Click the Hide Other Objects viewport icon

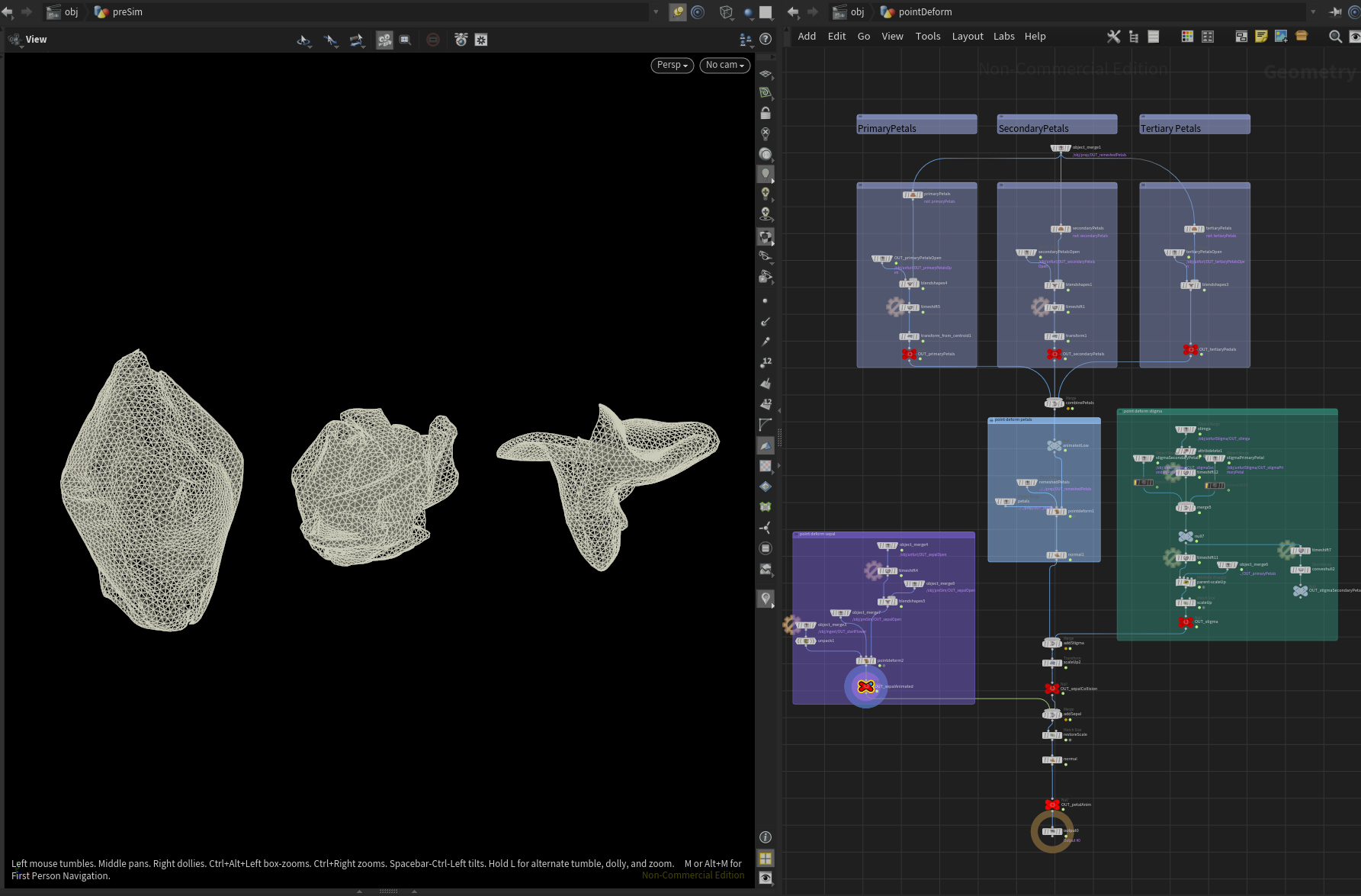pos(433,40)
